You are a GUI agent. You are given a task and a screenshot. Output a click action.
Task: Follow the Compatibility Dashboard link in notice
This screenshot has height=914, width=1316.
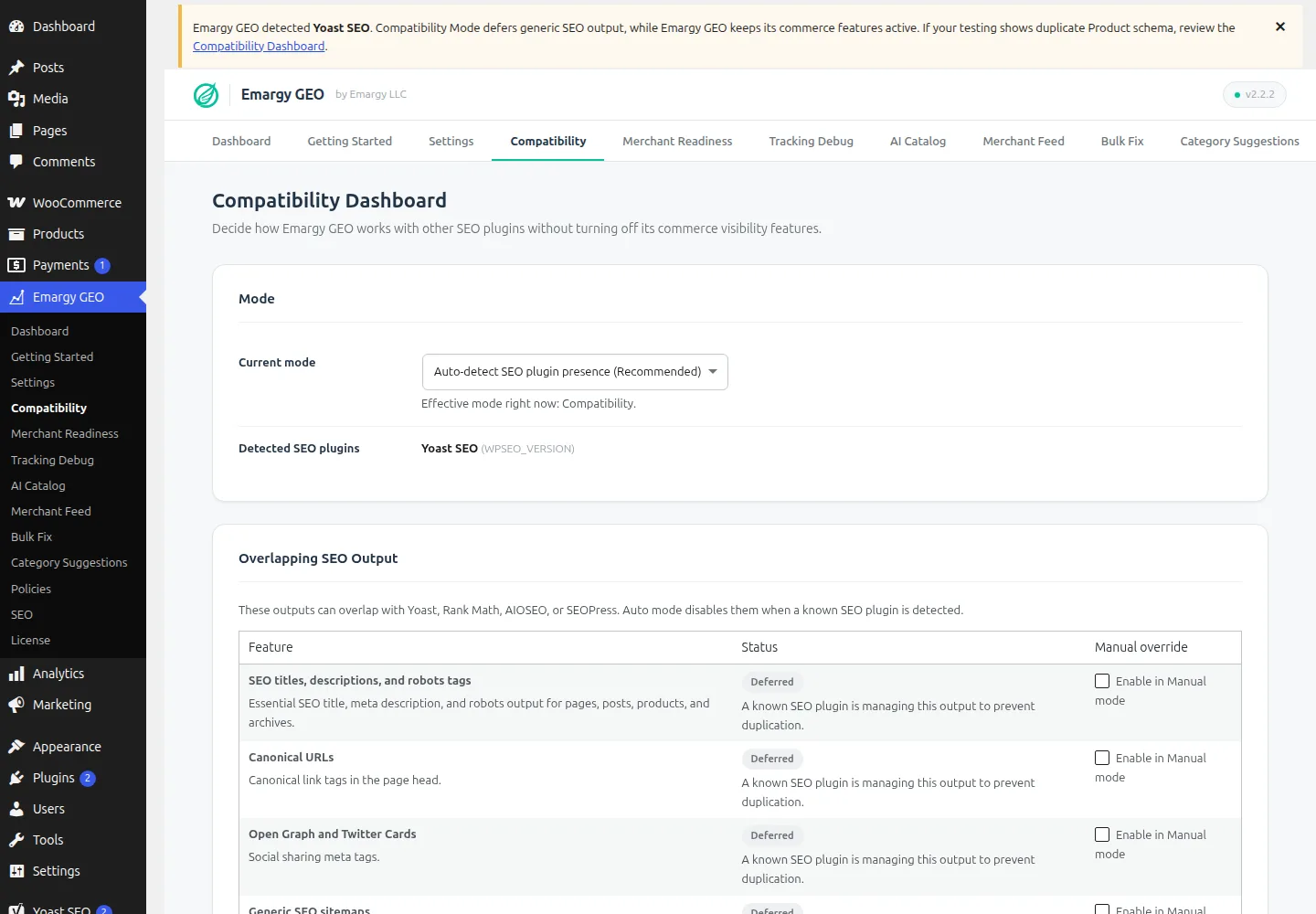click(259, 47)
